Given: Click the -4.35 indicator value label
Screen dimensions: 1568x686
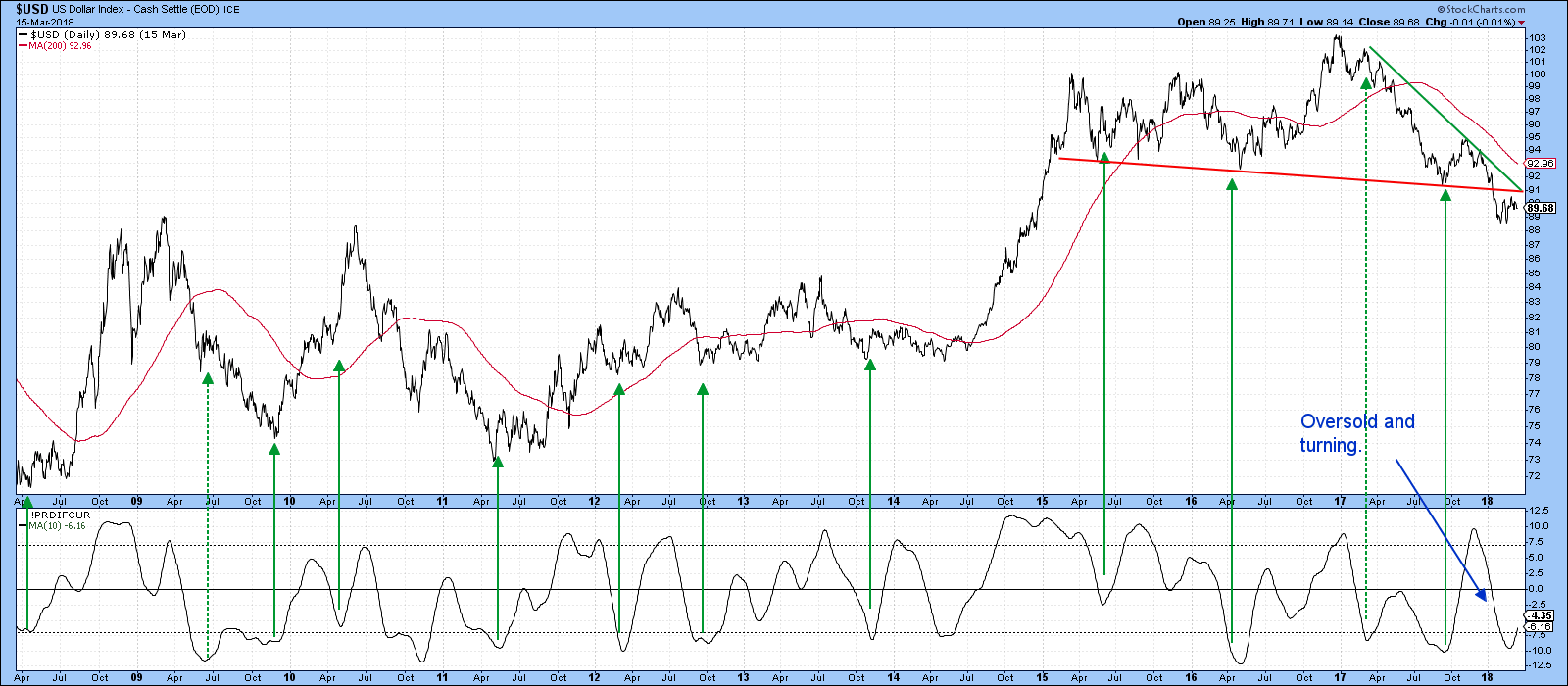Looking at the screenshot, I should click(x=1541, y=615).
